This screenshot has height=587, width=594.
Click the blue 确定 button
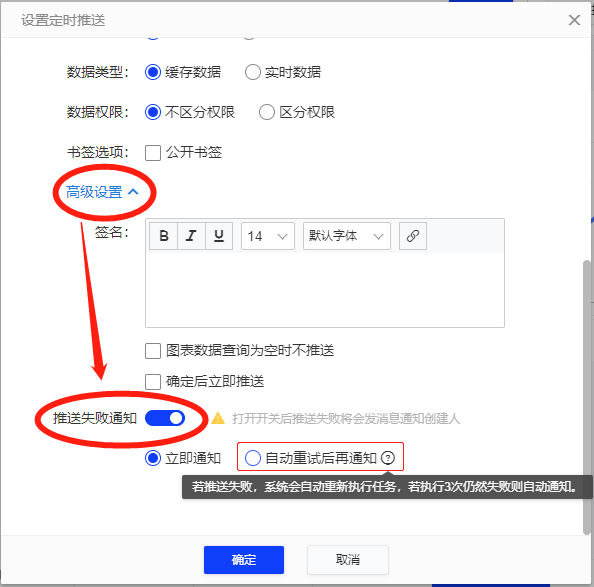(244, 560)
